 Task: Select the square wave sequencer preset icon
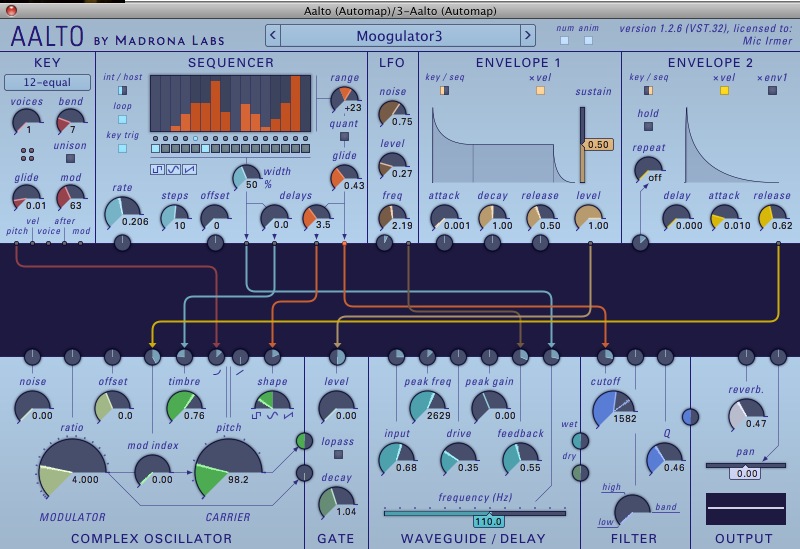coord(157,169)
